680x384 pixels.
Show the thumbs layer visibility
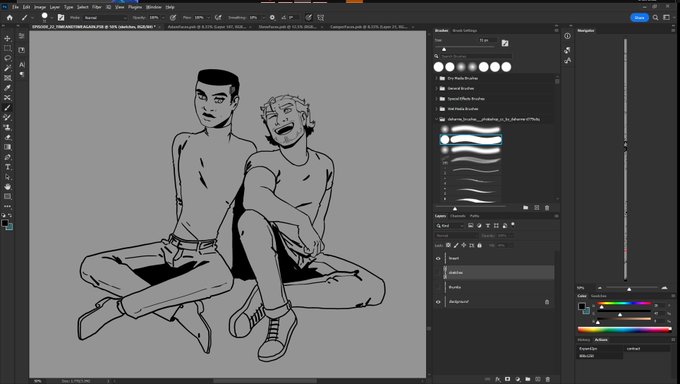(x=438, y=287)
